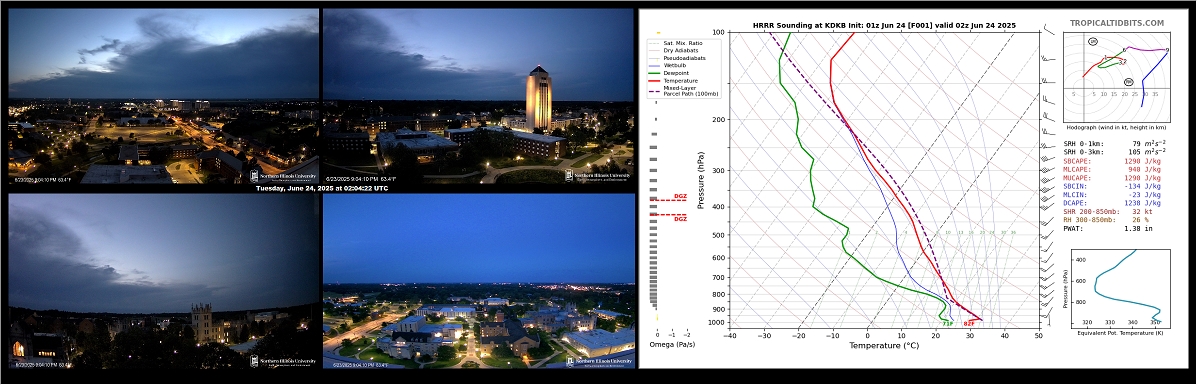Open the top-left sunset webcam view
Viewport: 1197px width, 385px height.
click(163, 96)
